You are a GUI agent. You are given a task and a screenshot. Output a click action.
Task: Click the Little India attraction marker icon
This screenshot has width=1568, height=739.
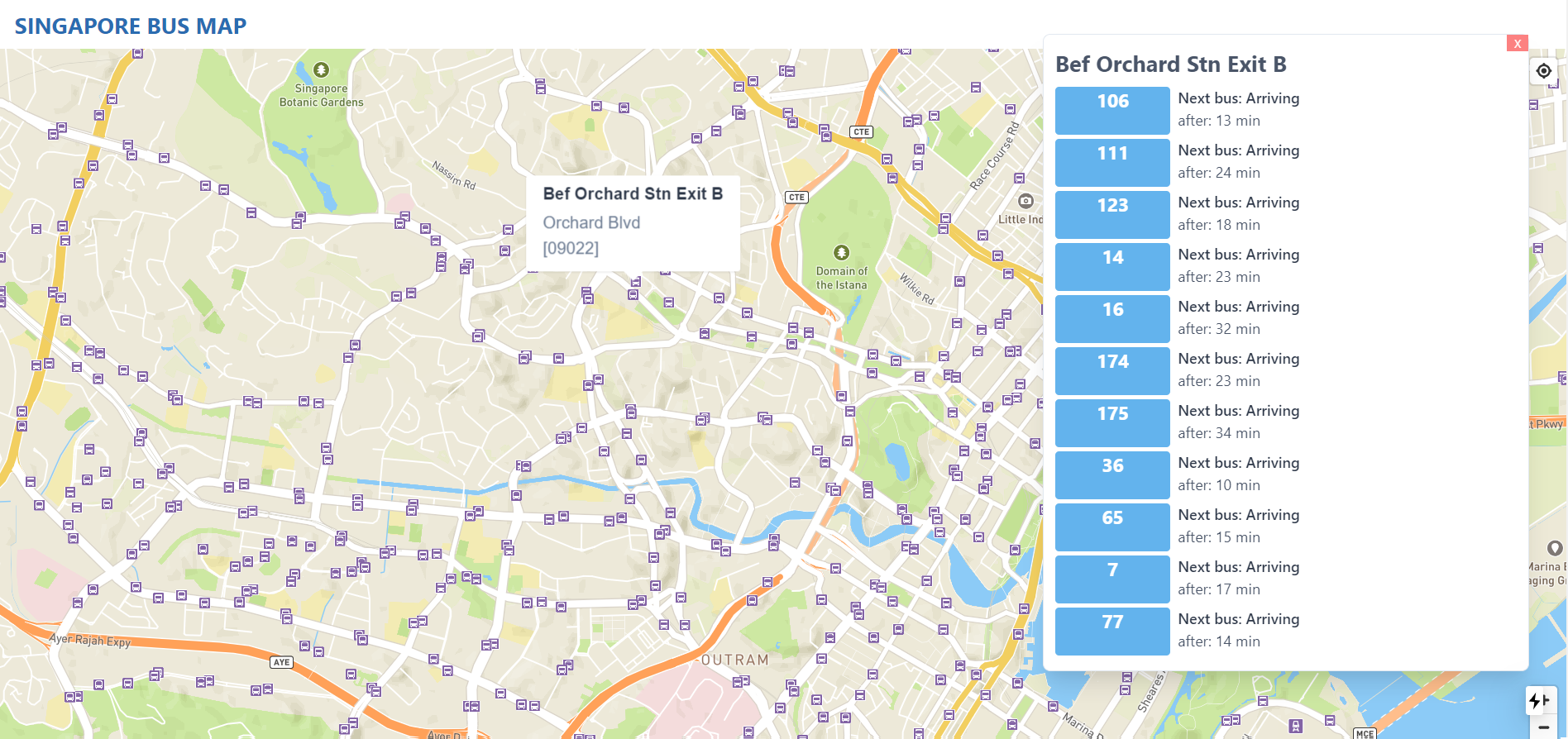[1025, 201]
